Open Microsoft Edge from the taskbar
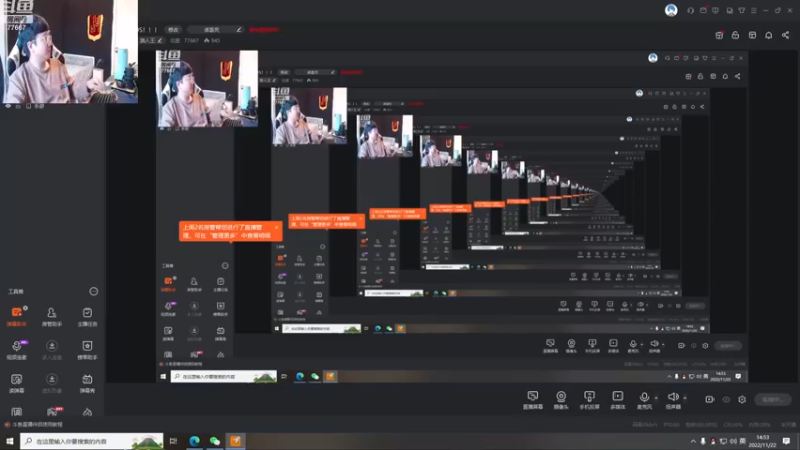The width and height of the screenshot is (800, 450). click(x=194, y=441)
